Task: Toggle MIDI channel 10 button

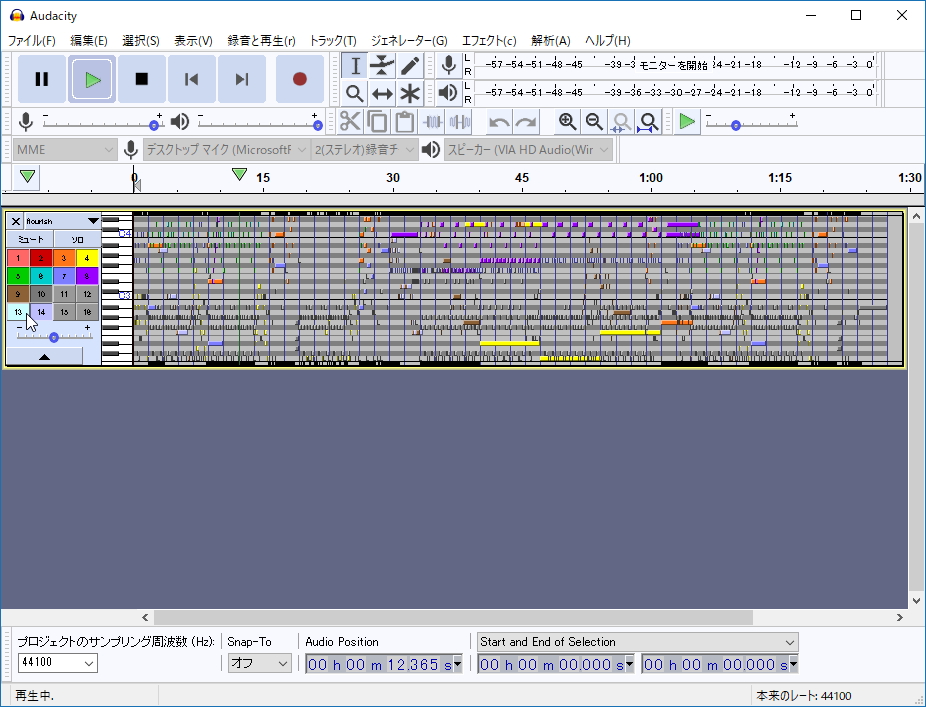Action: pyautogui.click(x=41, y=294)
